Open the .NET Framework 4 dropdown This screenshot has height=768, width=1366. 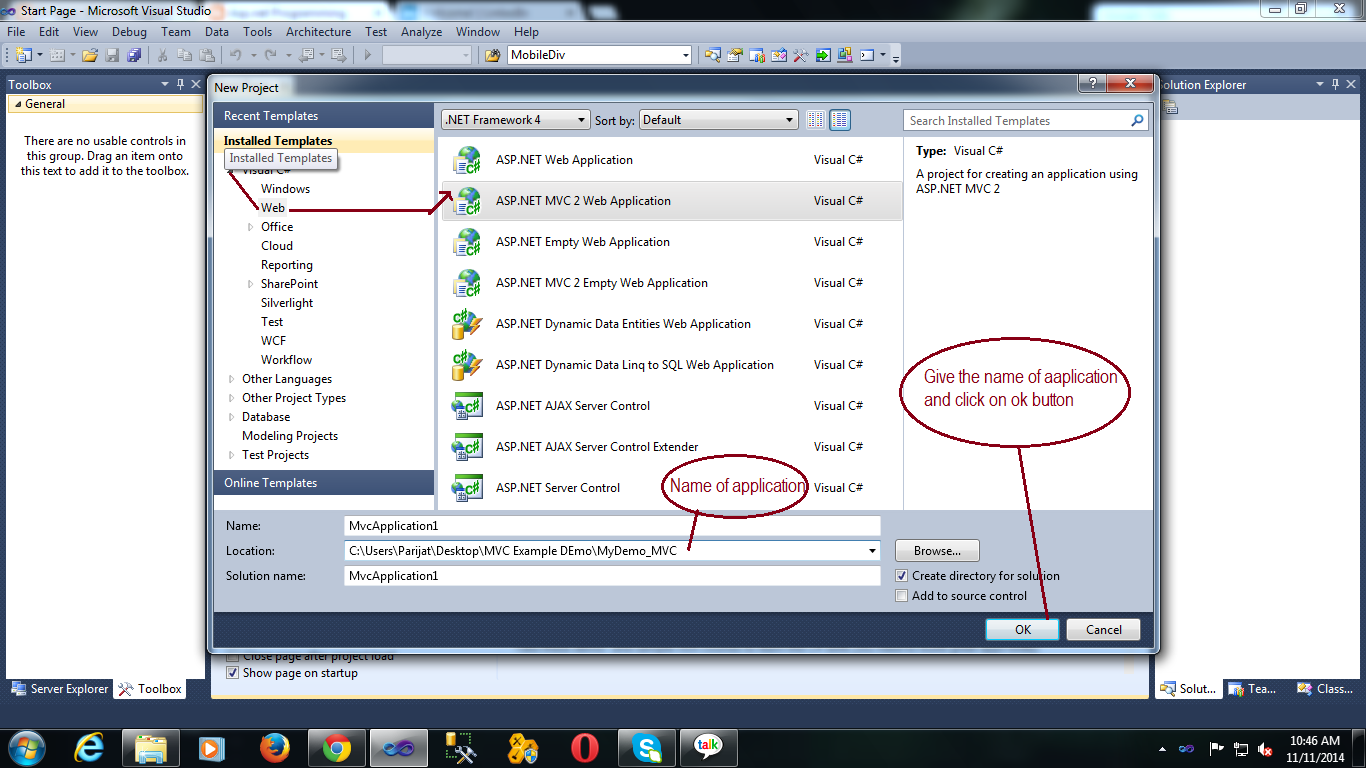pos(516,120)
